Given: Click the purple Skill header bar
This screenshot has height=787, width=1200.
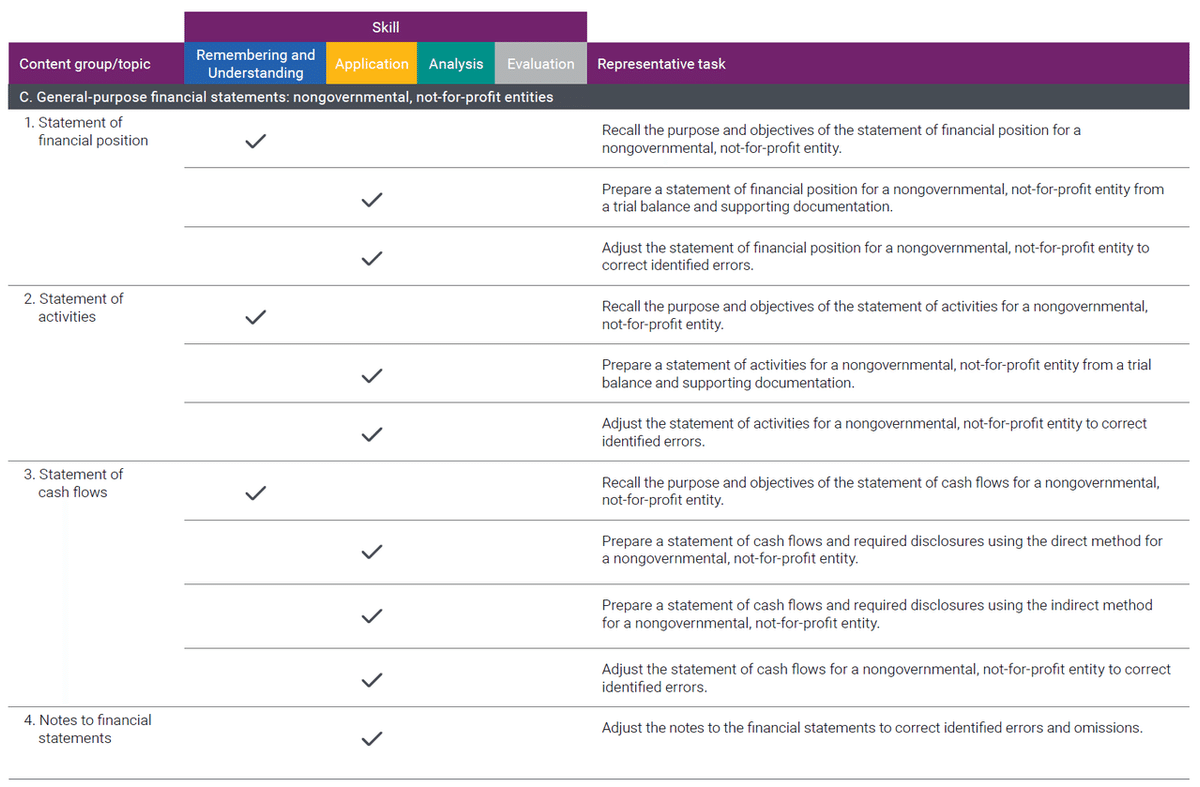Looking at the screenshot, I should tap(385, 27).
